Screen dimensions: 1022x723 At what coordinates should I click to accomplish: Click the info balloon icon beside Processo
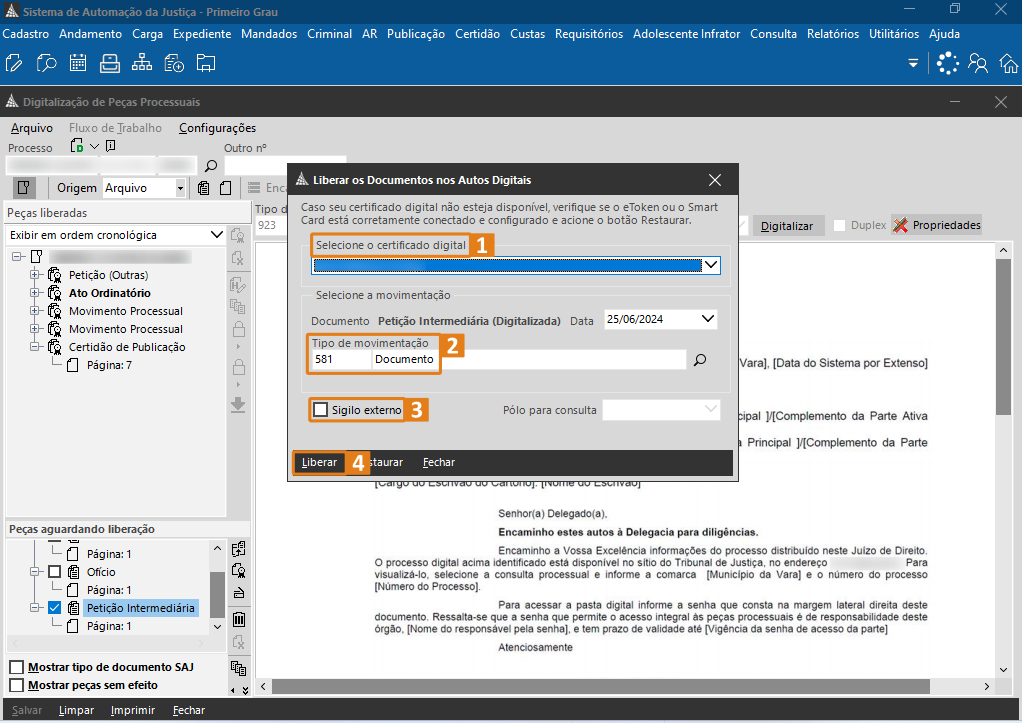pyautogui.click(x=111, y=145)
